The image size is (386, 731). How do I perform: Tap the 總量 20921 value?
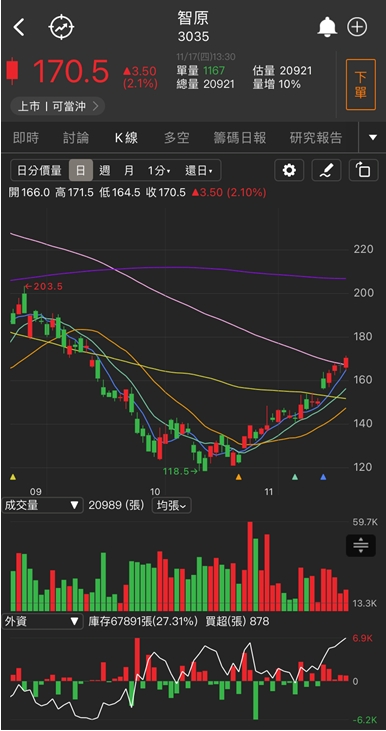pos(206,84)
